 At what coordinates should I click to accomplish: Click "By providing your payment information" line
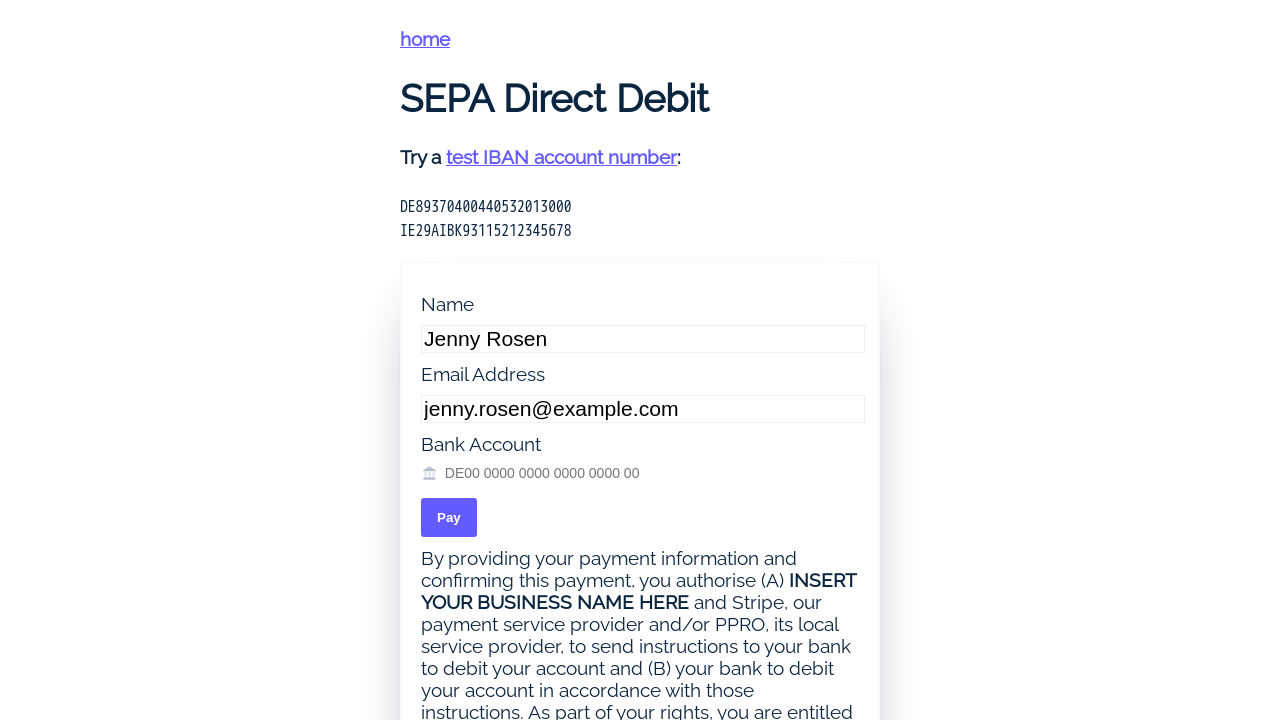click(x=608, y=558)
